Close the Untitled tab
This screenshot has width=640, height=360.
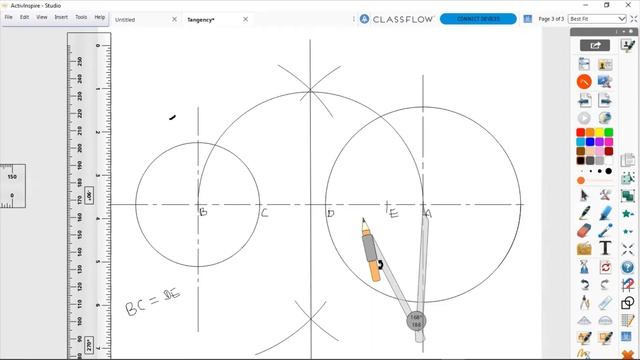(174, 19)
